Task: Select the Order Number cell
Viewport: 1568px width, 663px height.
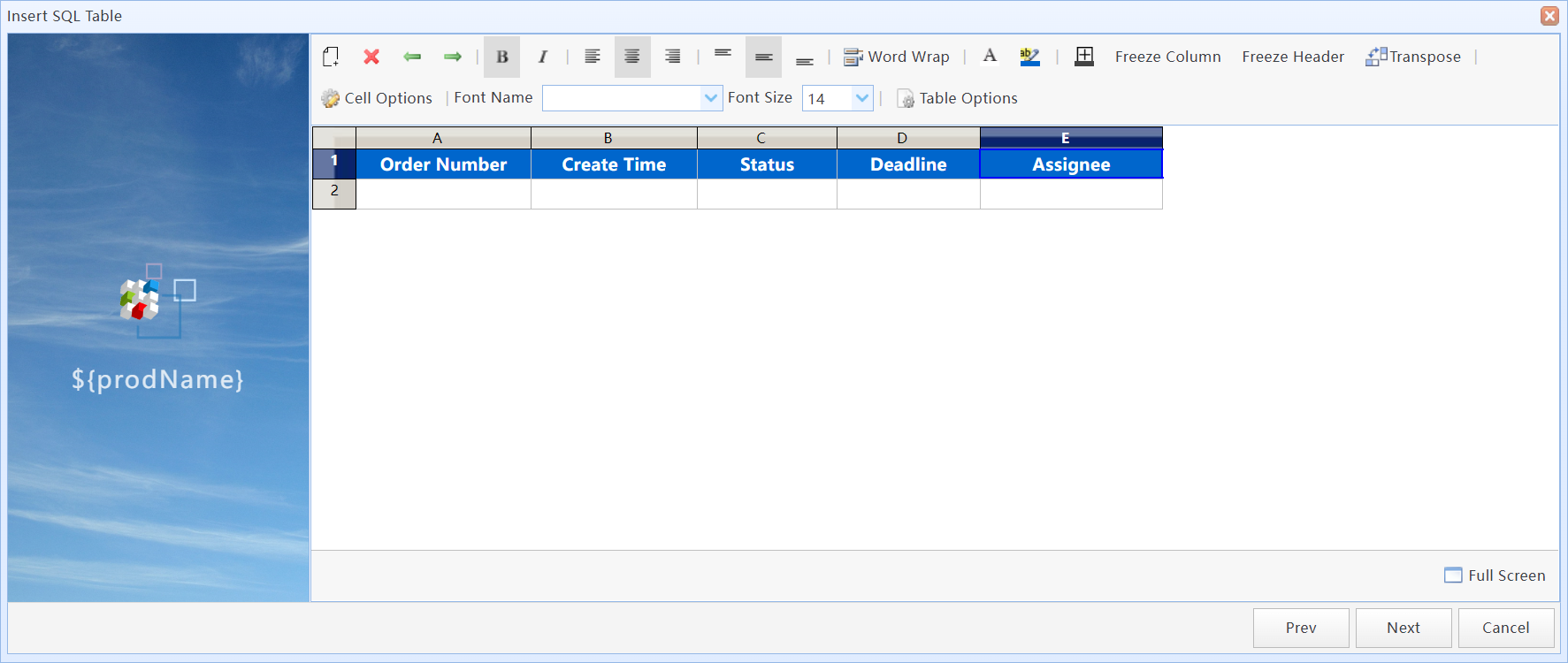Action: tap(443, 164)
